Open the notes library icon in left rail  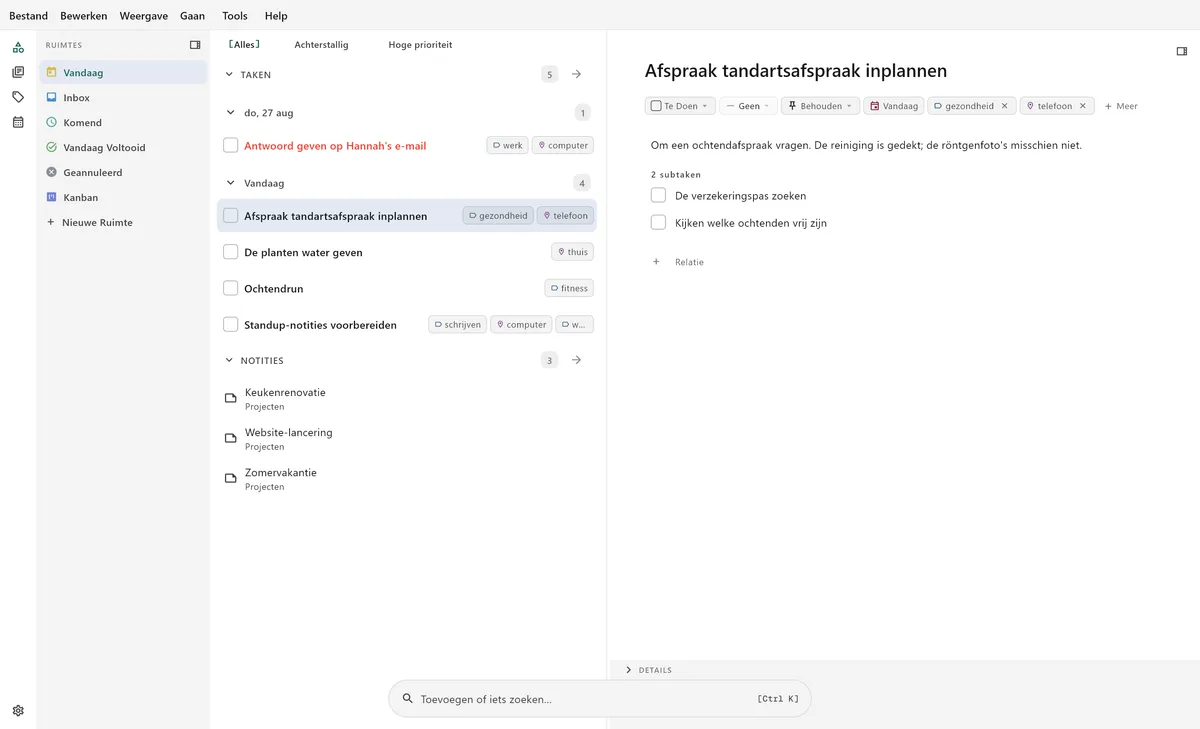click(x=18, y=72)
